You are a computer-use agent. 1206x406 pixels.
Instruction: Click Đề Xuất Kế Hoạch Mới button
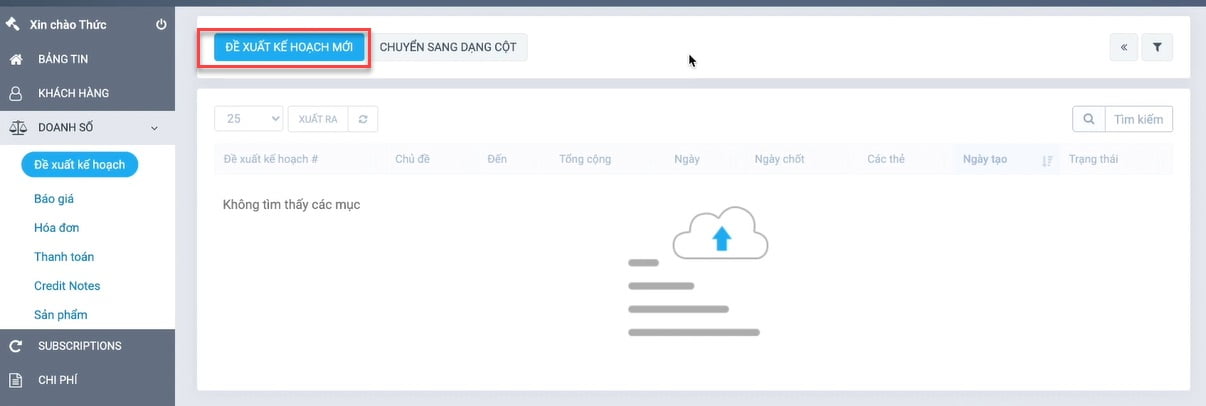click(289, 47)
